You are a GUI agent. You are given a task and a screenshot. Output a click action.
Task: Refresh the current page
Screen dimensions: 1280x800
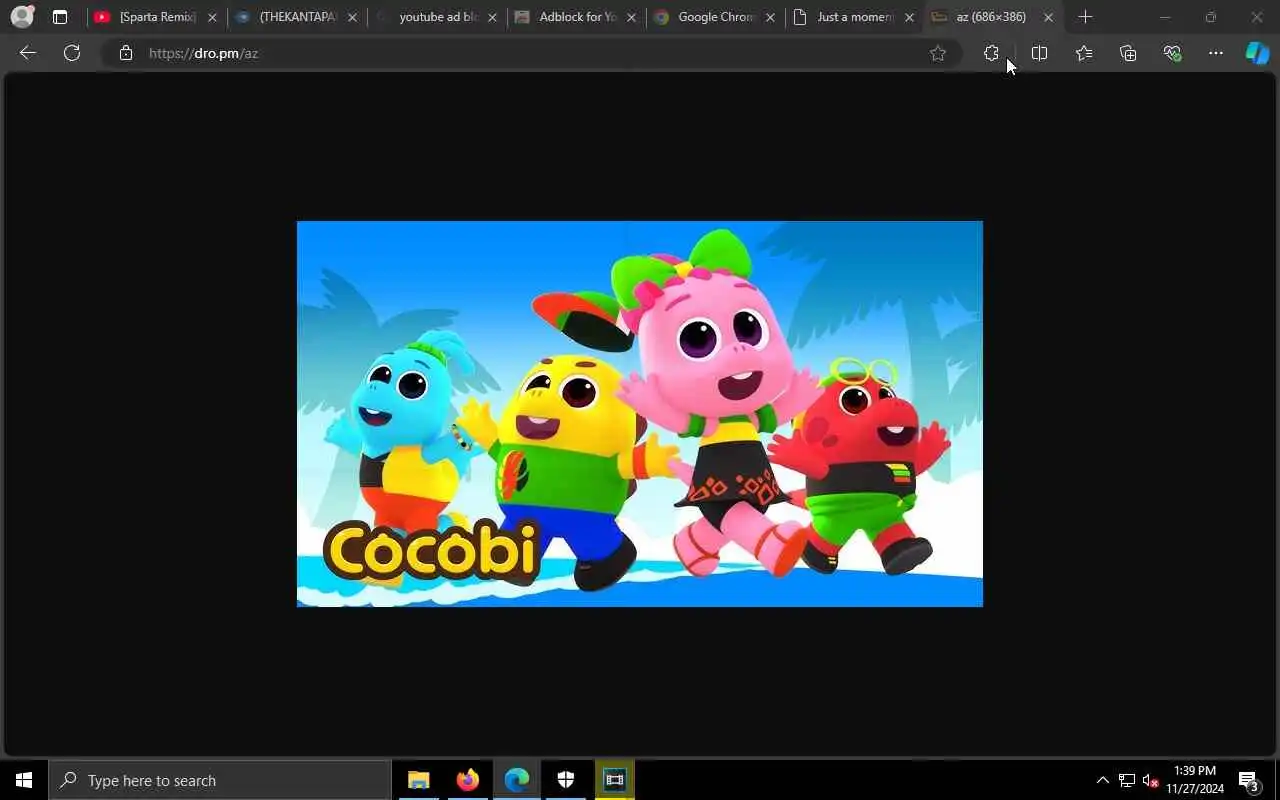click(72, 53)
